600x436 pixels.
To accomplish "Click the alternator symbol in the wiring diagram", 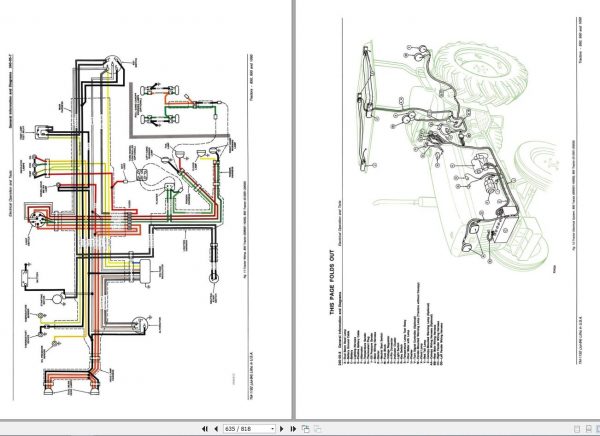I will (x=139, y=325).
